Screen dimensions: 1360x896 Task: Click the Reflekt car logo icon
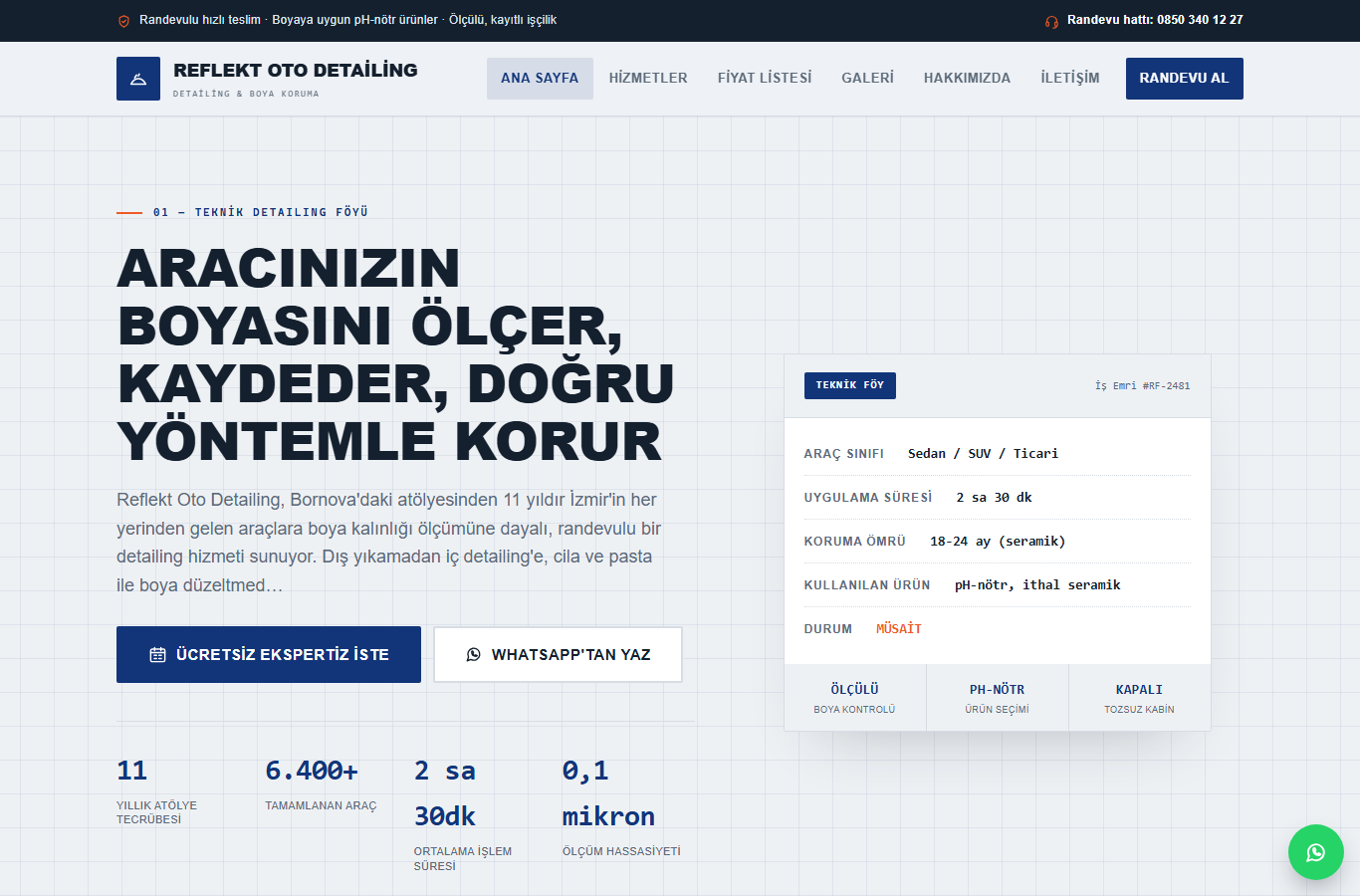click(138, 79)
